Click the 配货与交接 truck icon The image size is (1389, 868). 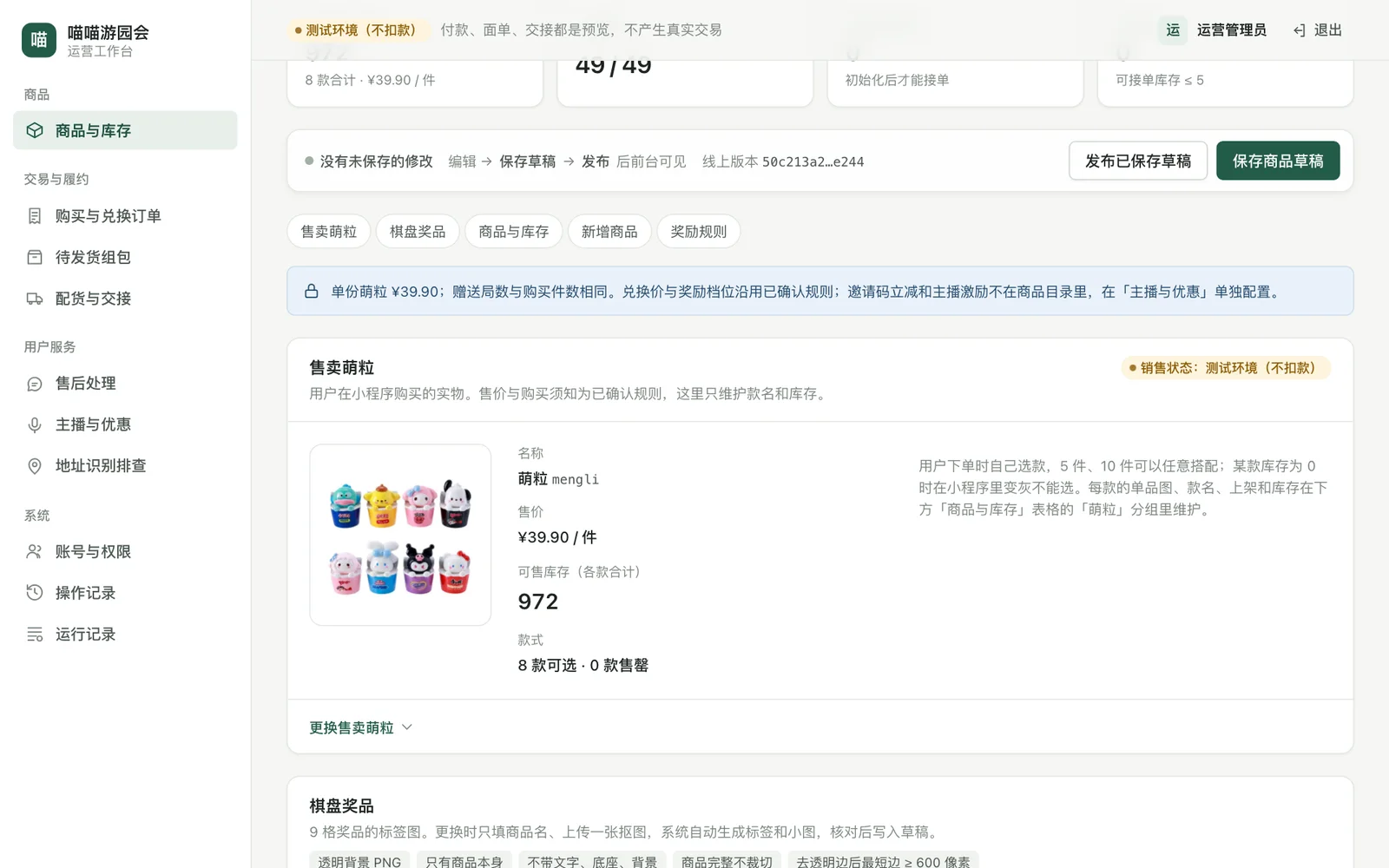[x=35, y=299]
